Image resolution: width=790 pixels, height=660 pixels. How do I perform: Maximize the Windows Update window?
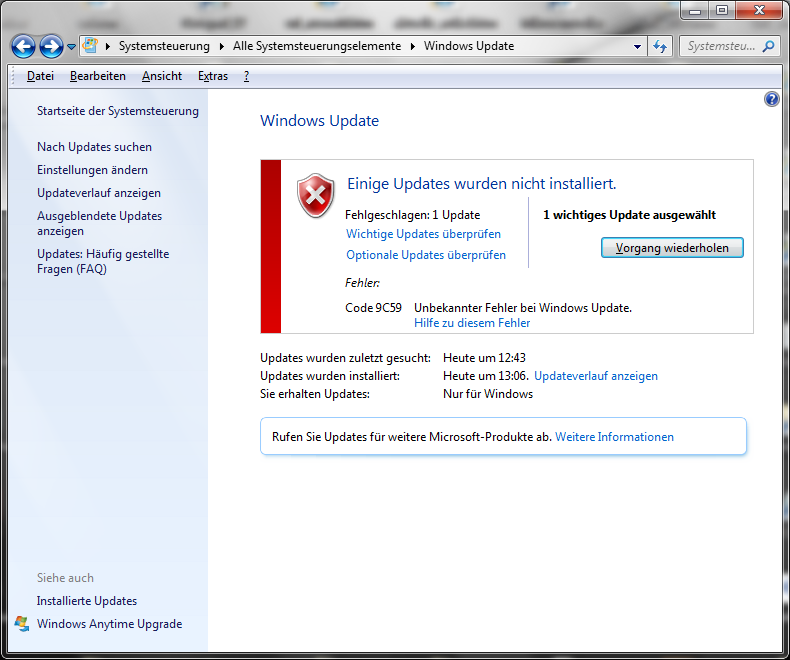click(x=722, y=10)
